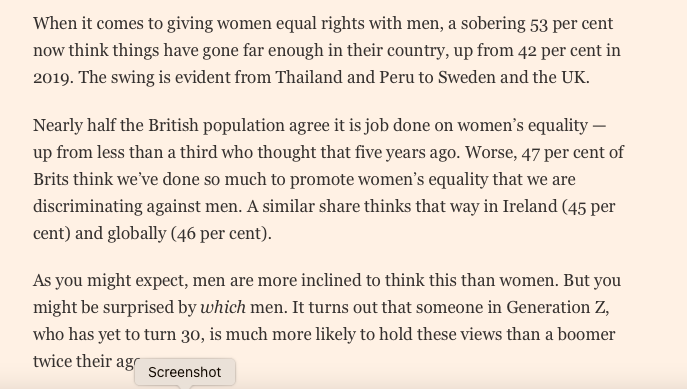Viewport: 687px width, 389px height.
Task: Click the italic word "which"
Action: coord(223,307)
